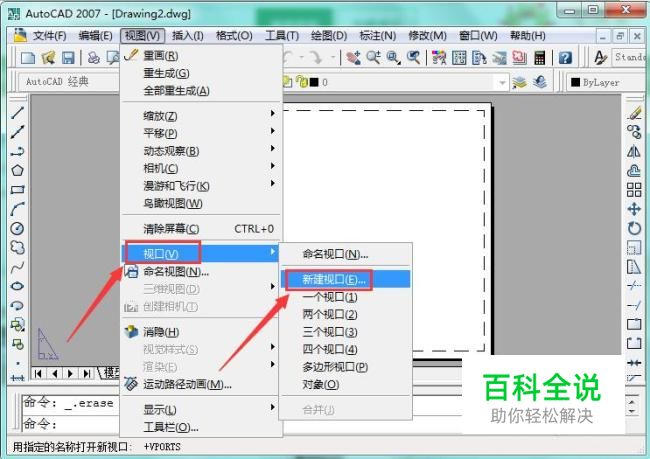
Task: Open 工具栏(O)... menu entry
Action: [201, 427]
